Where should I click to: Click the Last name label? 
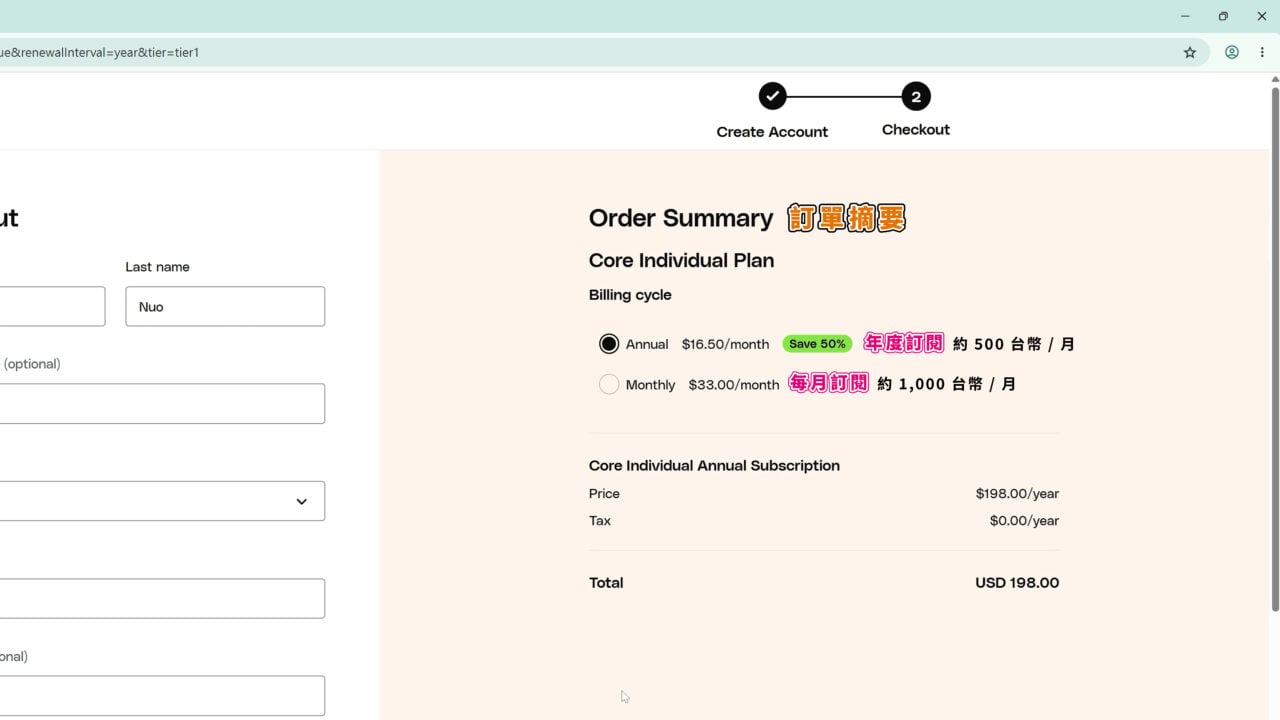(157, 267)
